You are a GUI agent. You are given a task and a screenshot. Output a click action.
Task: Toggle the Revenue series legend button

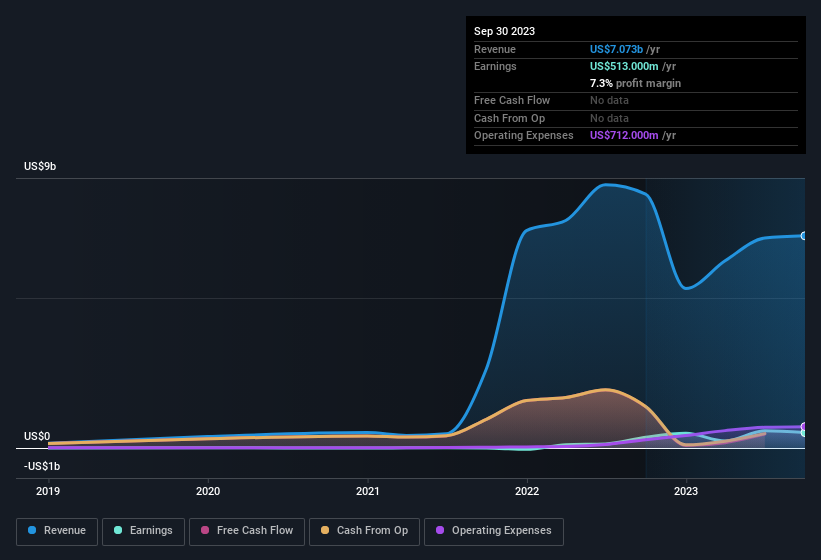coord(57,532)
